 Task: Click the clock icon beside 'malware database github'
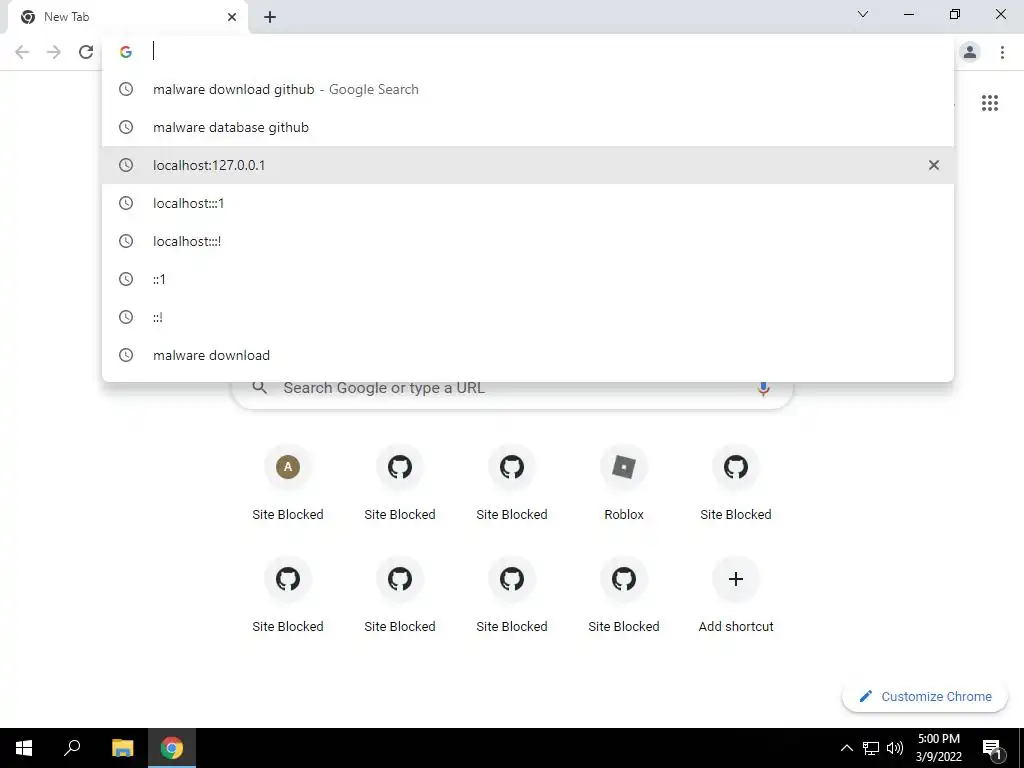click(126, 127)
